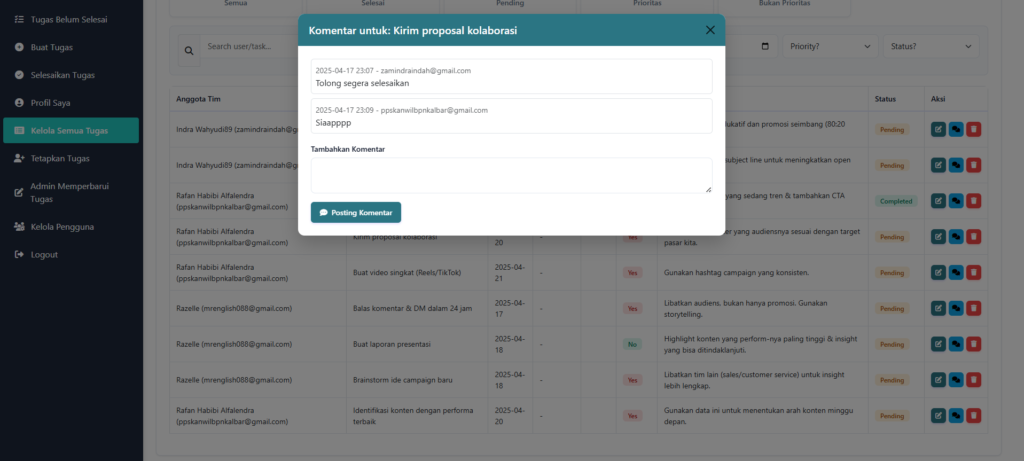Screen dimensions: 1024x461
Task: Click the Kelola Pengguna group icon
Action: pos(20,227)
